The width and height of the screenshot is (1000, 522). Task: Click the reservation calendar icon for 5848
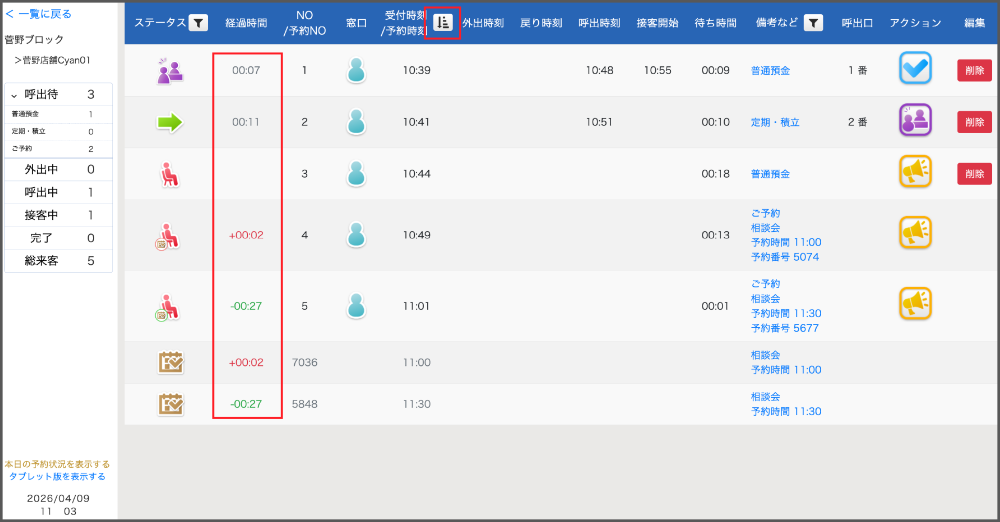tap(171, 404)
